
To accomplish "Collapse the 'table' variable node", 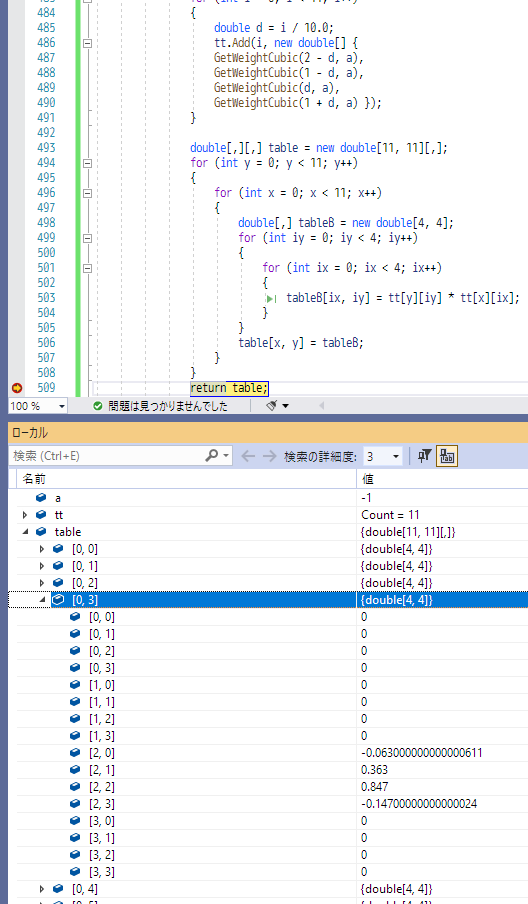I will click(x=25, y=532).
